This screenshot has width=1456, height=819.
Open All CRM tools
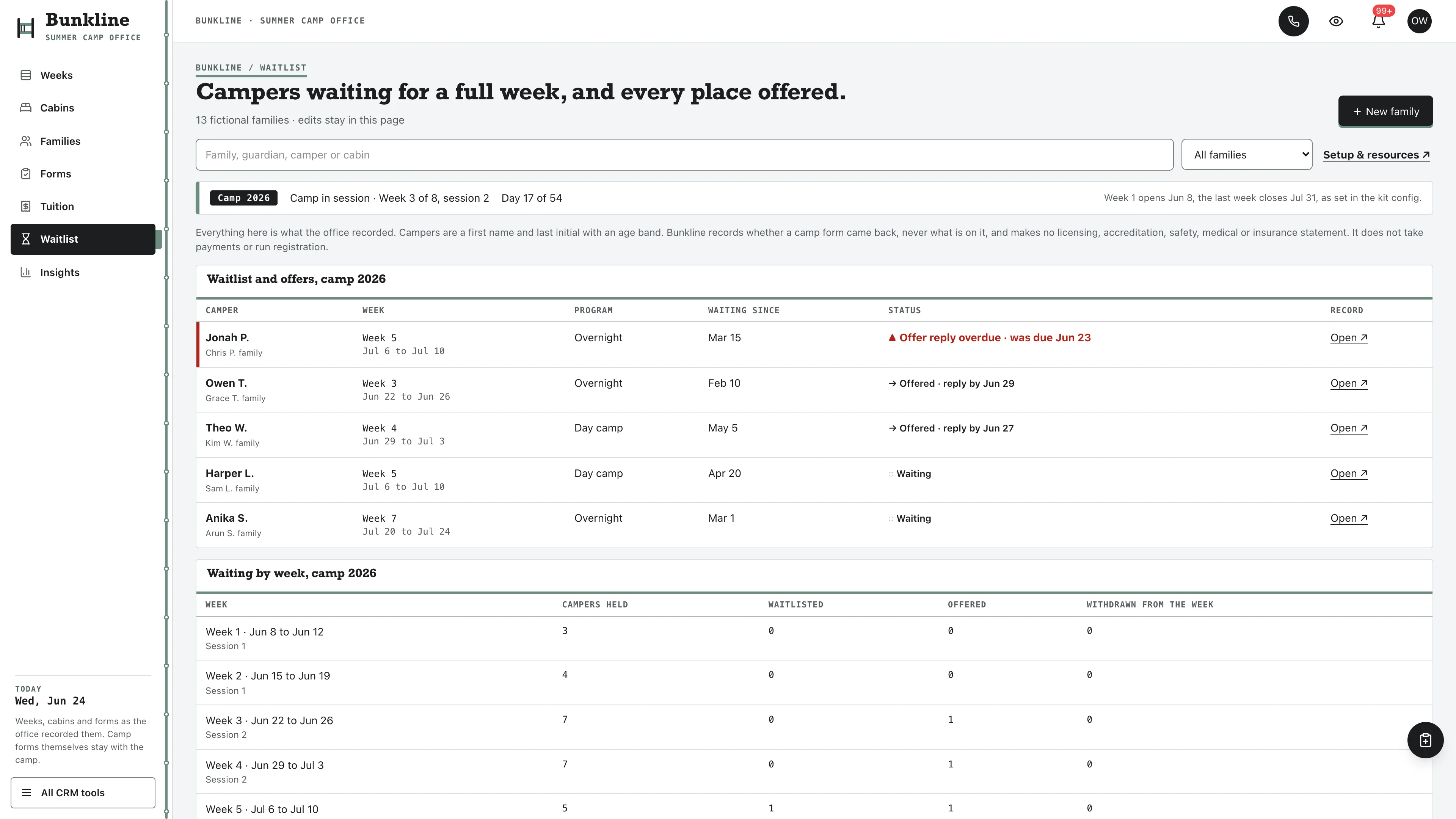coord(83,792)
